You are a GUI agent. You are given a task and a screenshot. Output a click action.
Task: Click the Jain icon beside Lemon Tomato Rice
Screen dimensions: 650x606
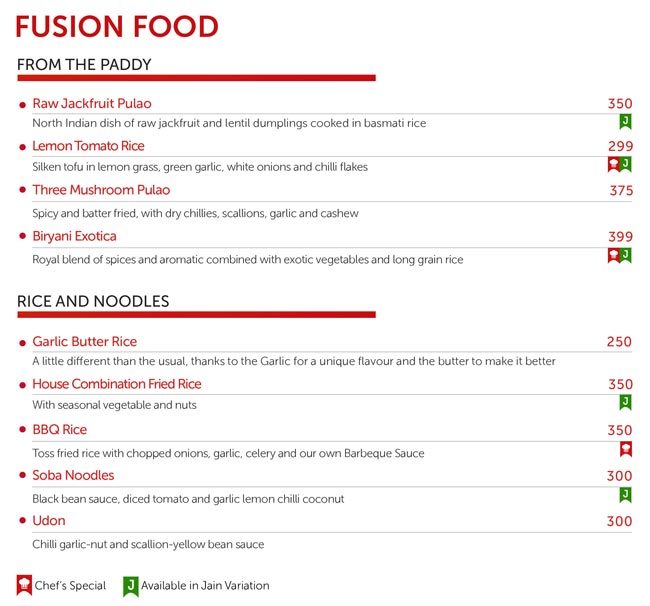(x=625, y=164)
